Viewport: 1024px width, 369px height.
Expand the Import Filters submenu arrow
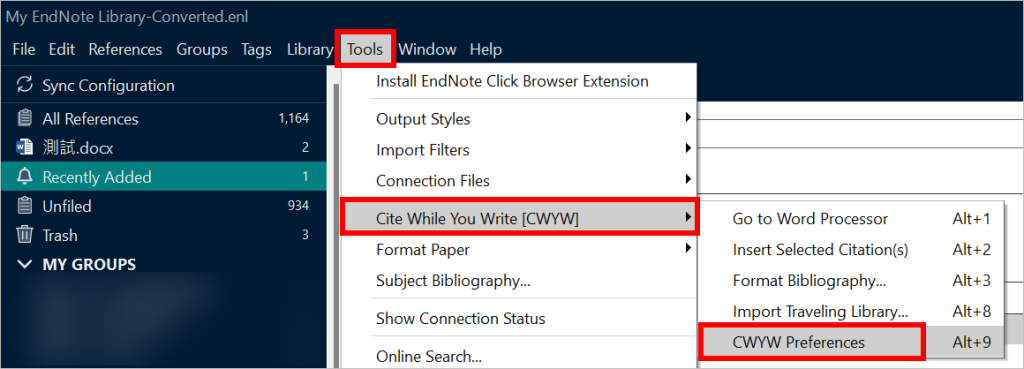point(688,149)
